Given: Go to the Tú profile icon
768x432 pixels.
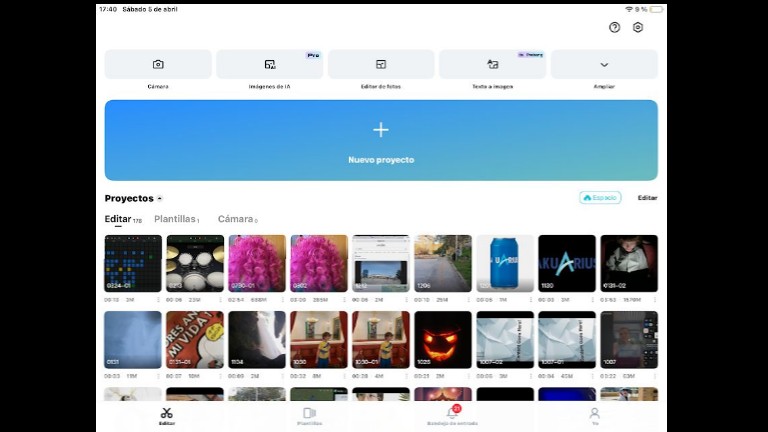Looking at the screenshot, I should coord(594,413).
